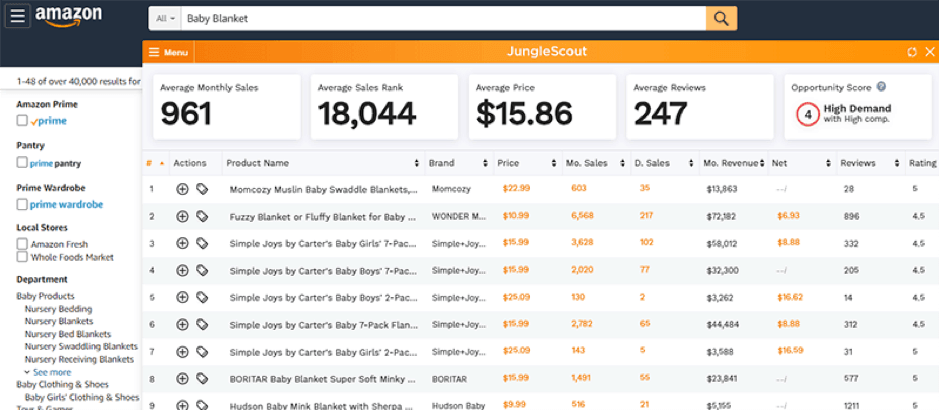Open the Opportunity Score help icon
939x410 pixels.
881,87
